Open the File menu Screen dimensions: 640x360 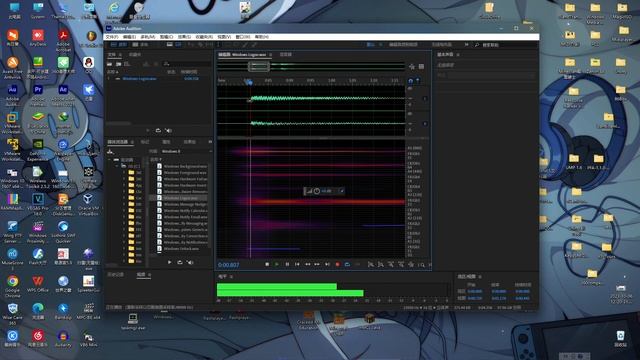[x=112, y=37]
